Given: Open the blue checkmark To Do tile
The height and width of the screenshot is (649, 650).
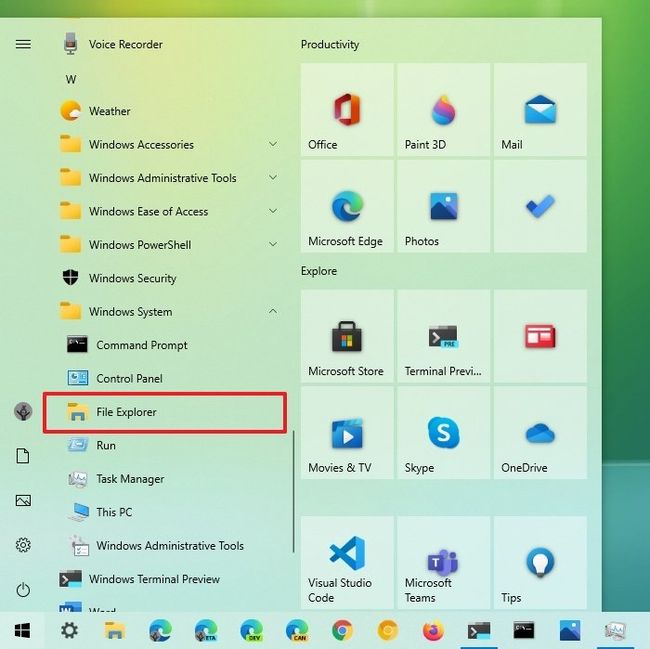Looking at the screenshot, I should 540,206.
